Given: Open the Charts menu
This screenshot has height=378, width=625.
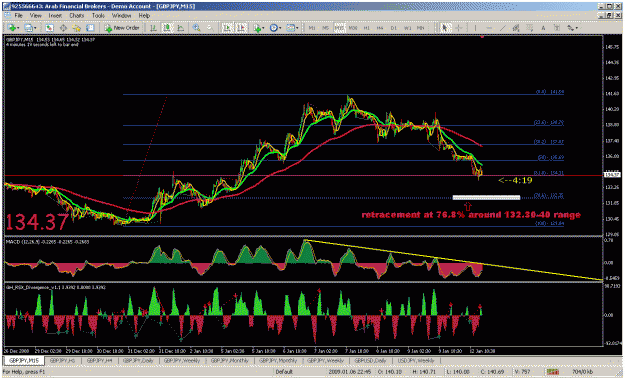Looking at the screenshot, I should 77,16.
